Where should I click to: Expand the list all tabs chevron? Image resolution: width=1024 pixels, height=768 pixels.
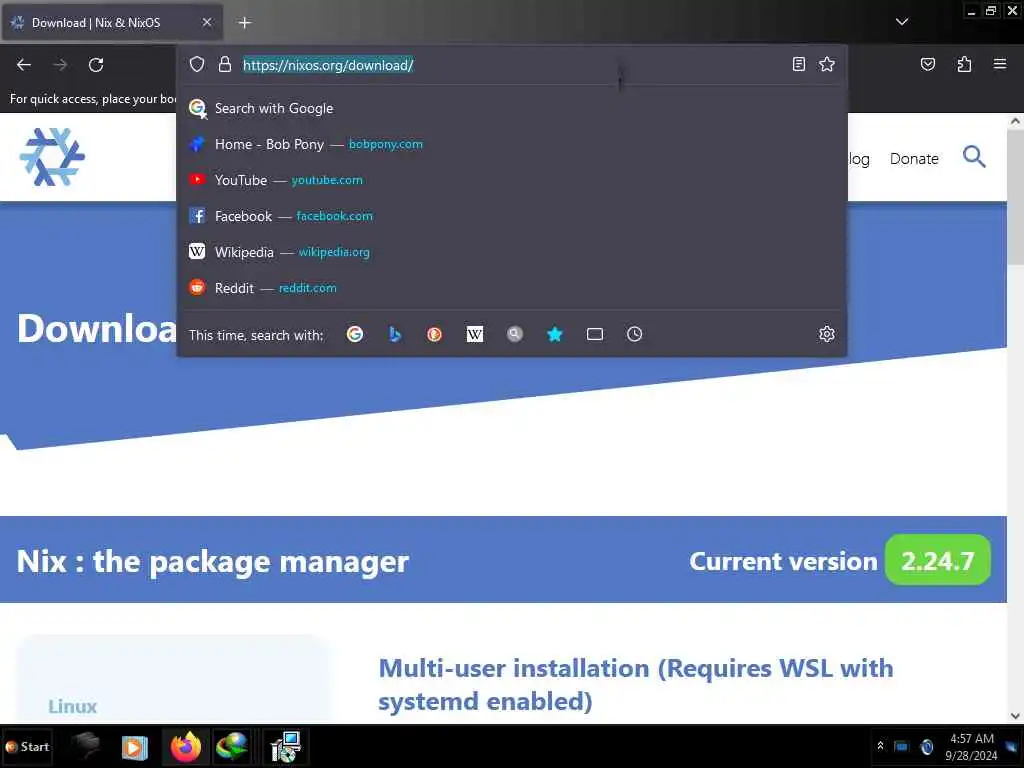tap(902, 22)
